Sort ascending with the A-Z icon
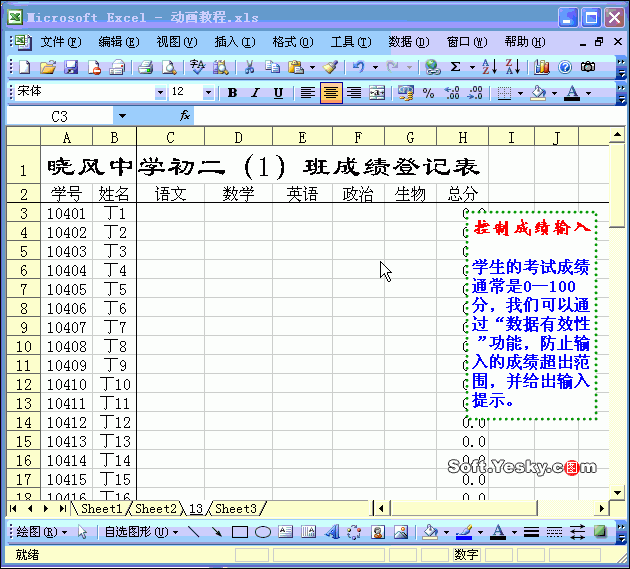 pyautogui.click(x=490, y=67)
